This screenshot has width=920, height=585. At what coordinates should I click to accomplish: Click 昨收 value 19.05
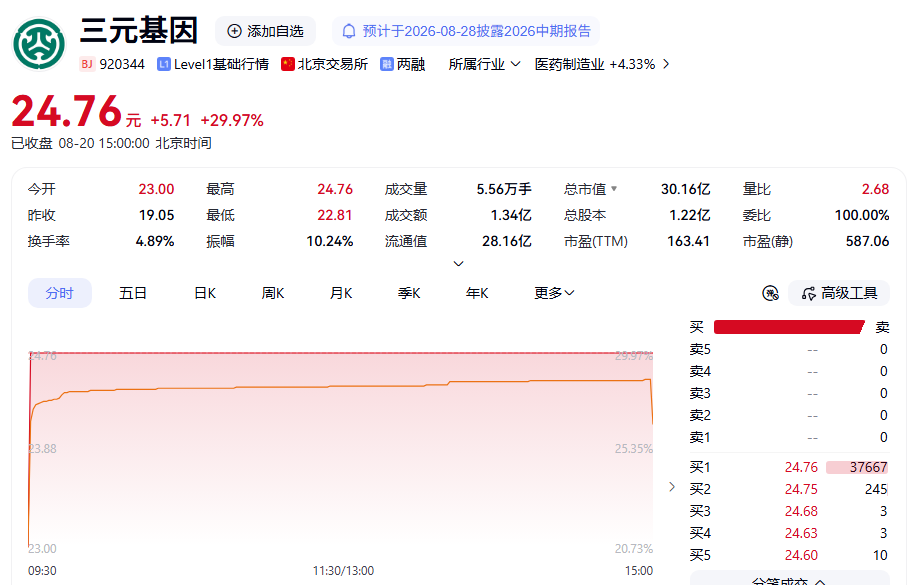pyautogui.click(x=156, y=215)
